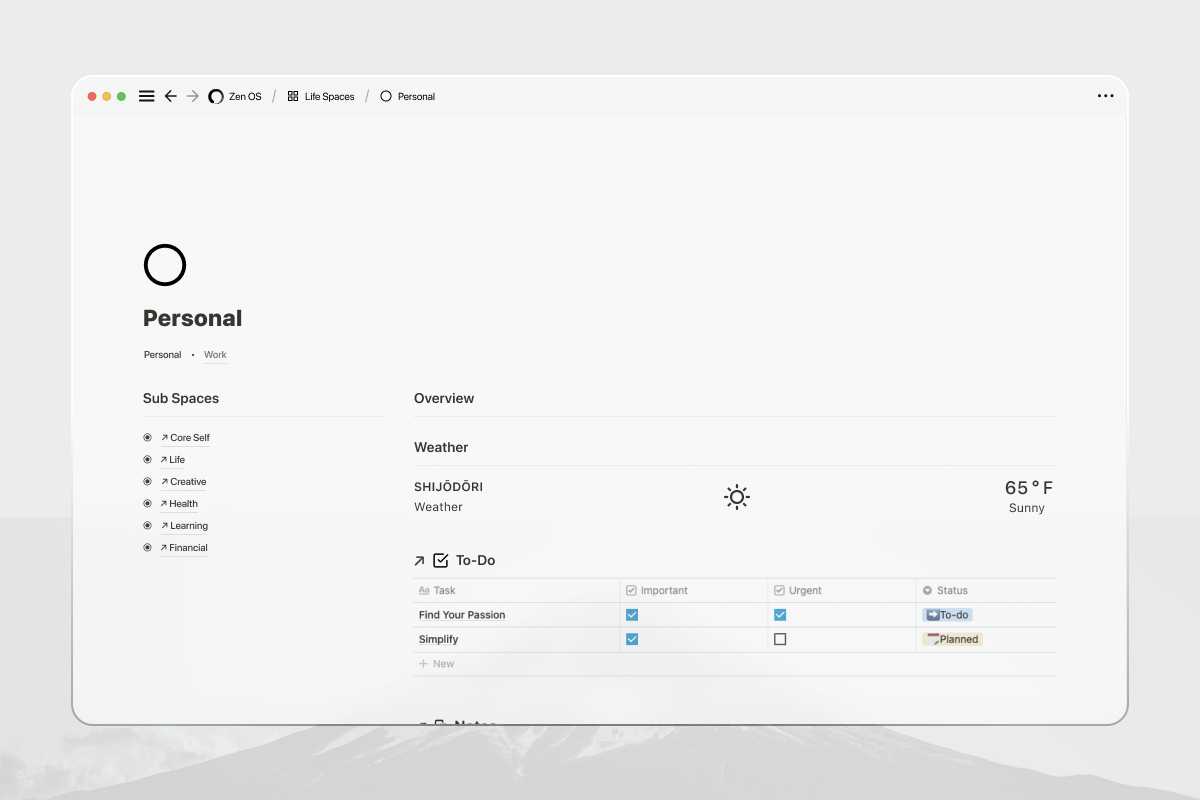Click the To-Do checkbox heading icon
1200x800 pixels.
coord(441,560)
